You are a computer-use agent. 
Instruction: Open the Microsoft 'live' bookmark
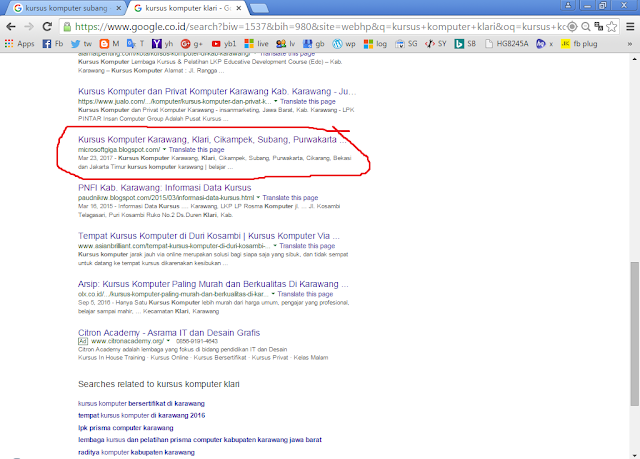[x=256, y=44]
